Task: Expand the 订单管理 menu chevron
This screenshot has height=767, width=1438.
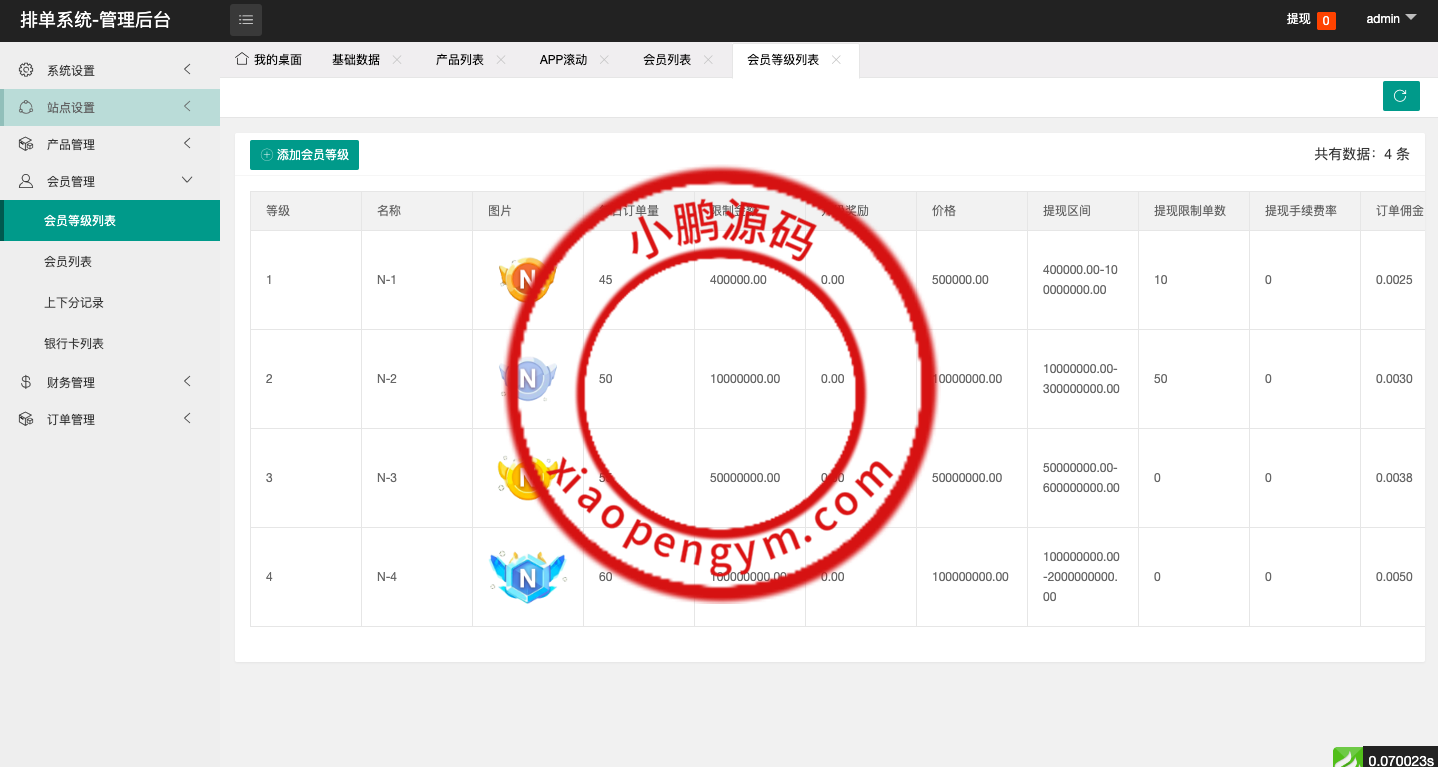Action: click(x=187, y=418)
